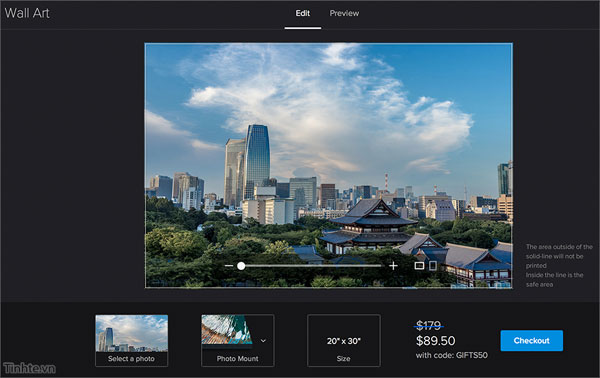Click the crossed-out $179 price
Image resolution: width=600 pixels, height=378 pixels.
click(429, 326)
